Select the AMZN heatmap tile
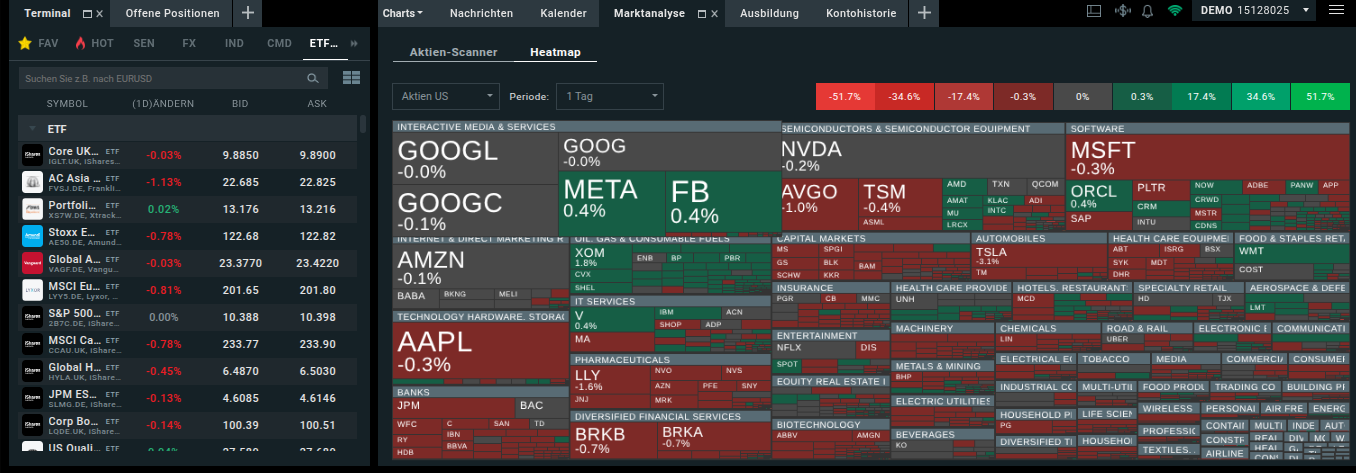The height and width of the screenshot is (473, 1356). pos(480,265)
